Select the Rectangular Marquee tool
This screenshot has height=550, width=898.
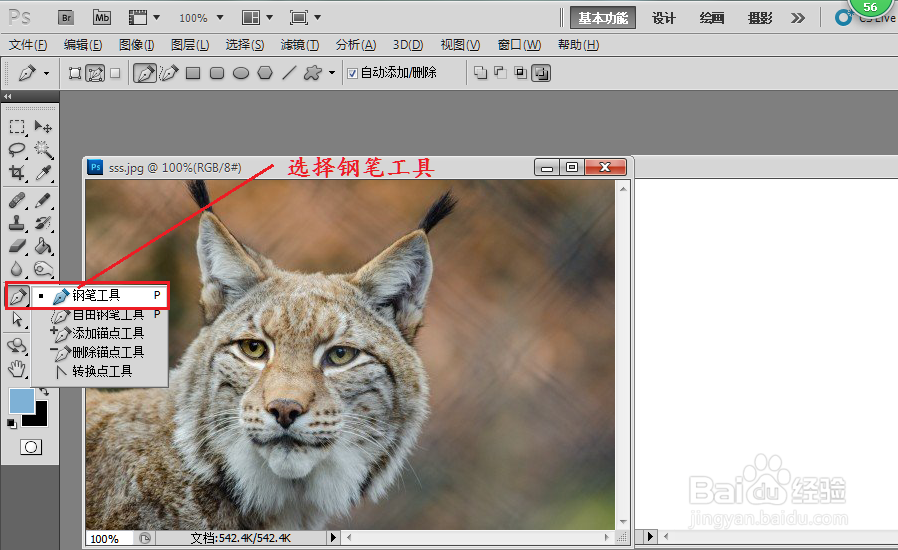[x=17, y=127]
